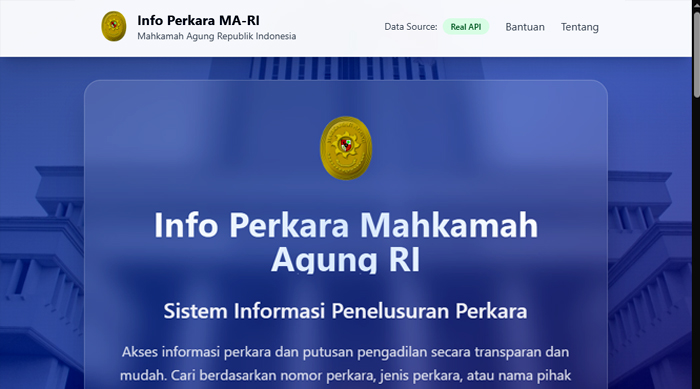Open the Bantuan menu item
This screenshot has width=700, height=389.
pos(525,27)
